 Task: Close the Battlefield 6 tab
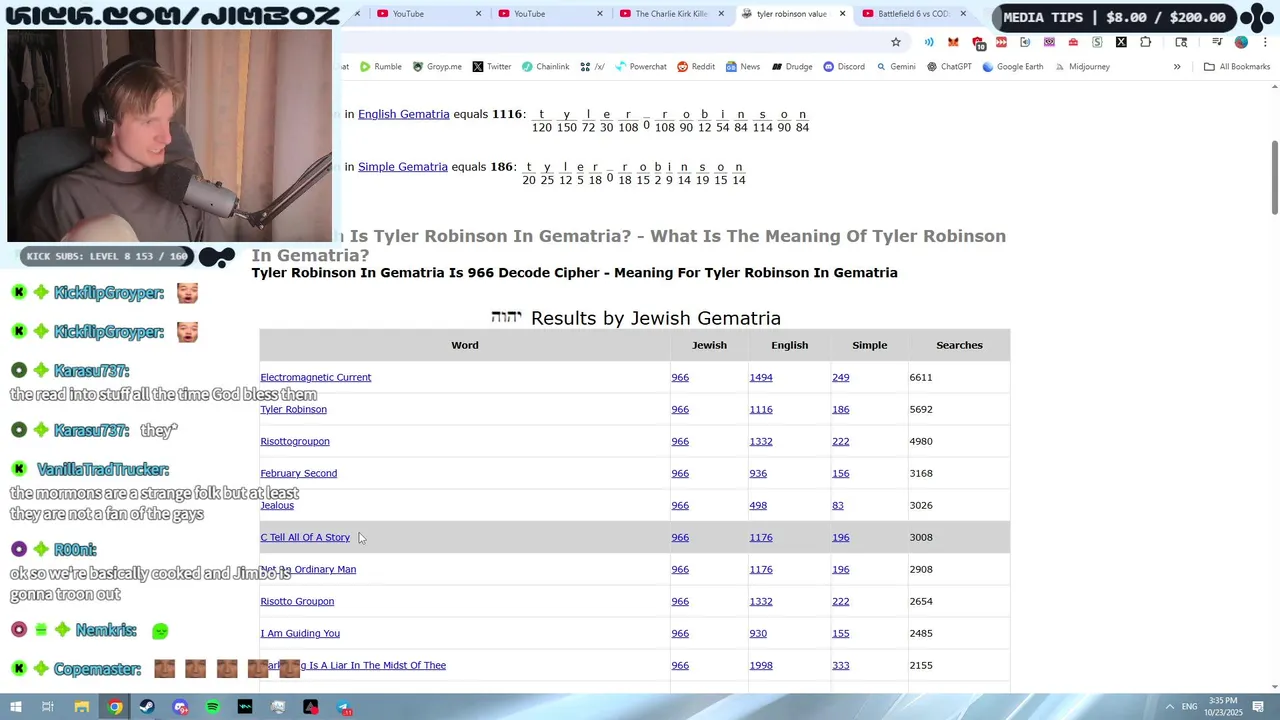[963, 14]
